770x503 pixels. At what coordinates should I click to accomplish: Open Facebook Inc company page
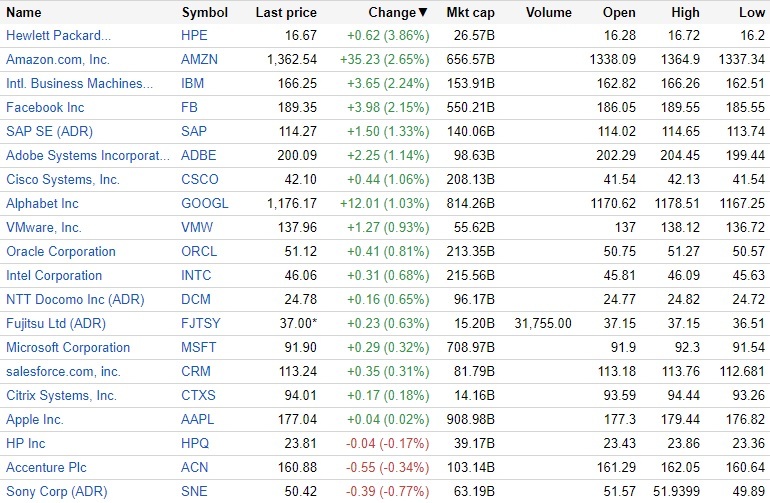[x=45, y=107]
